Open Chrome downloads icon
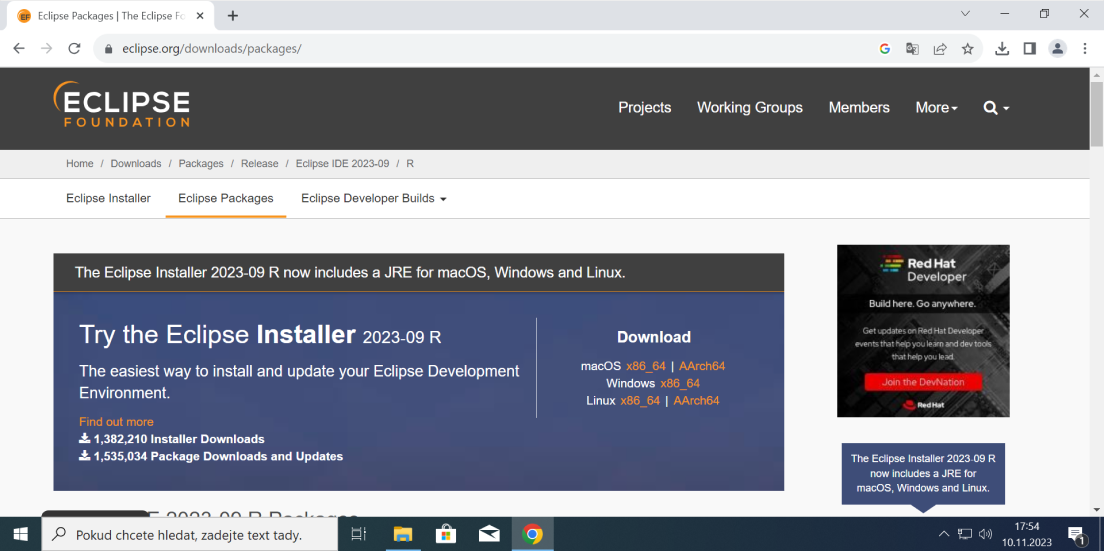The image size is (1104, 551). coord(1002,49)
